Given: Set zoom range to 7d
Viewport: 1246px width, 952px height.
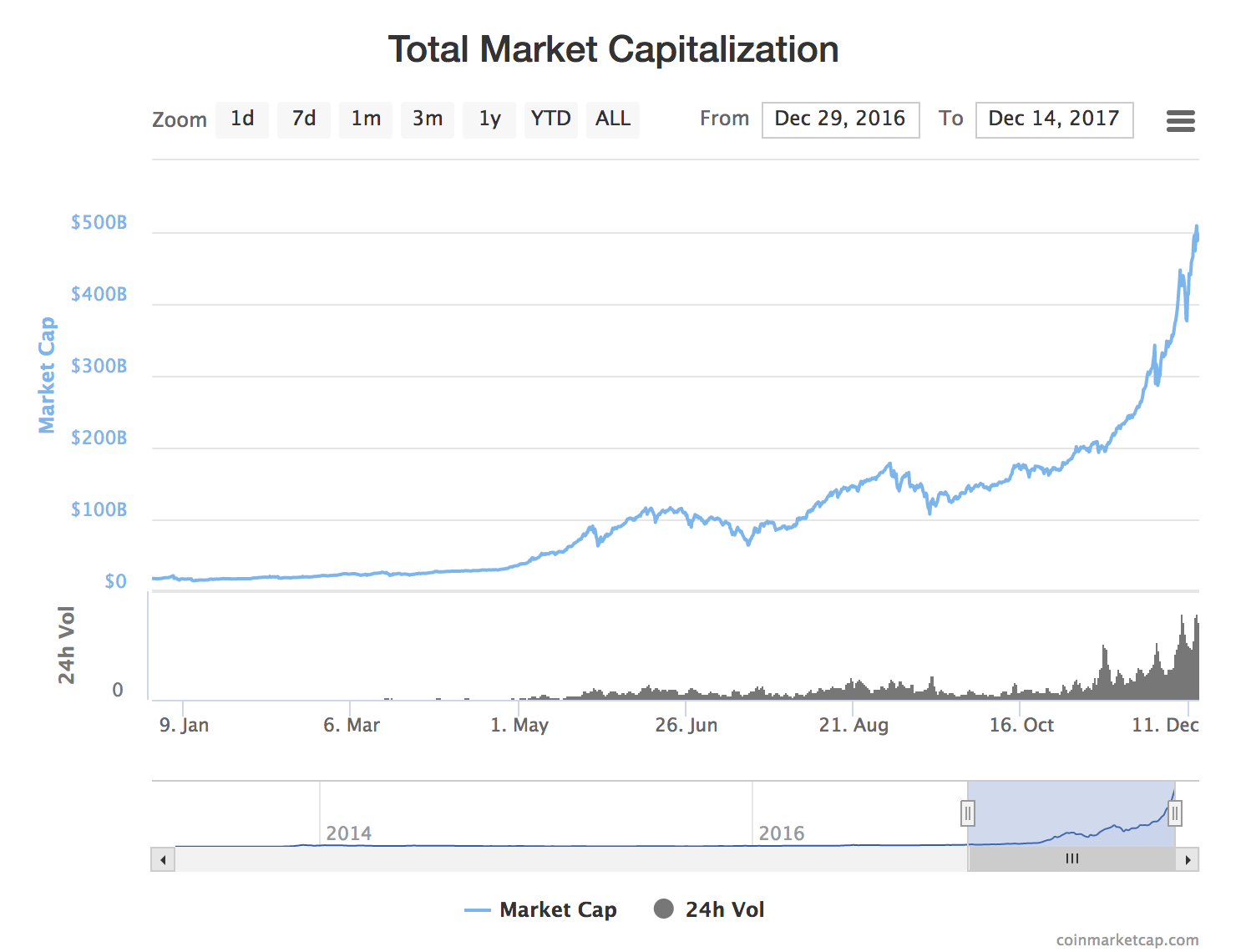Looking at the screenshot, I should click(x=304, y=119).
